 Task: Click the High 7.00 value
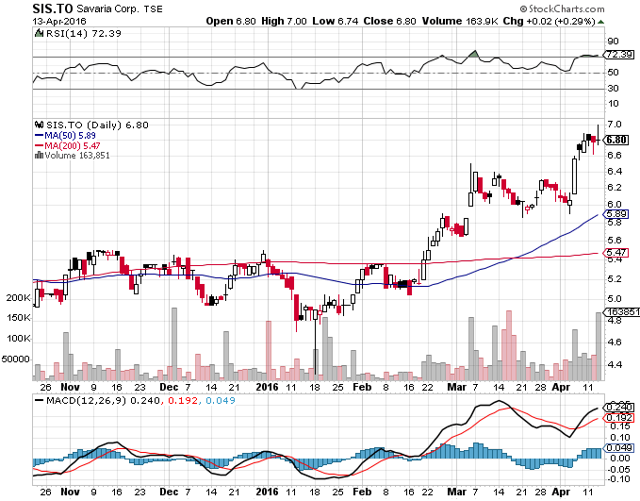point(284,21)
